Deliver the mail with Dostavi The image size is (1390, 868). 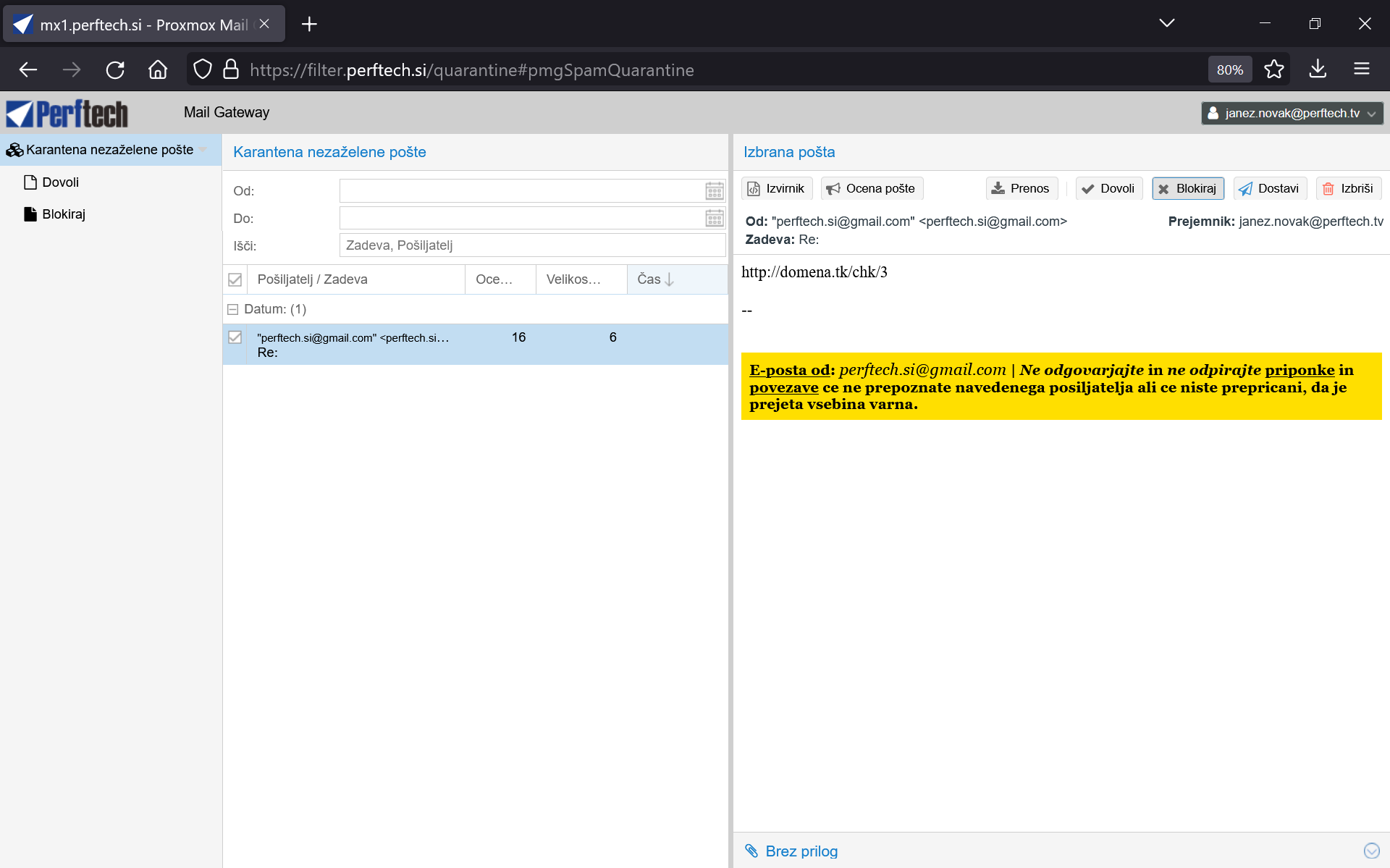pyautogui.click(x=1269, y=188)
